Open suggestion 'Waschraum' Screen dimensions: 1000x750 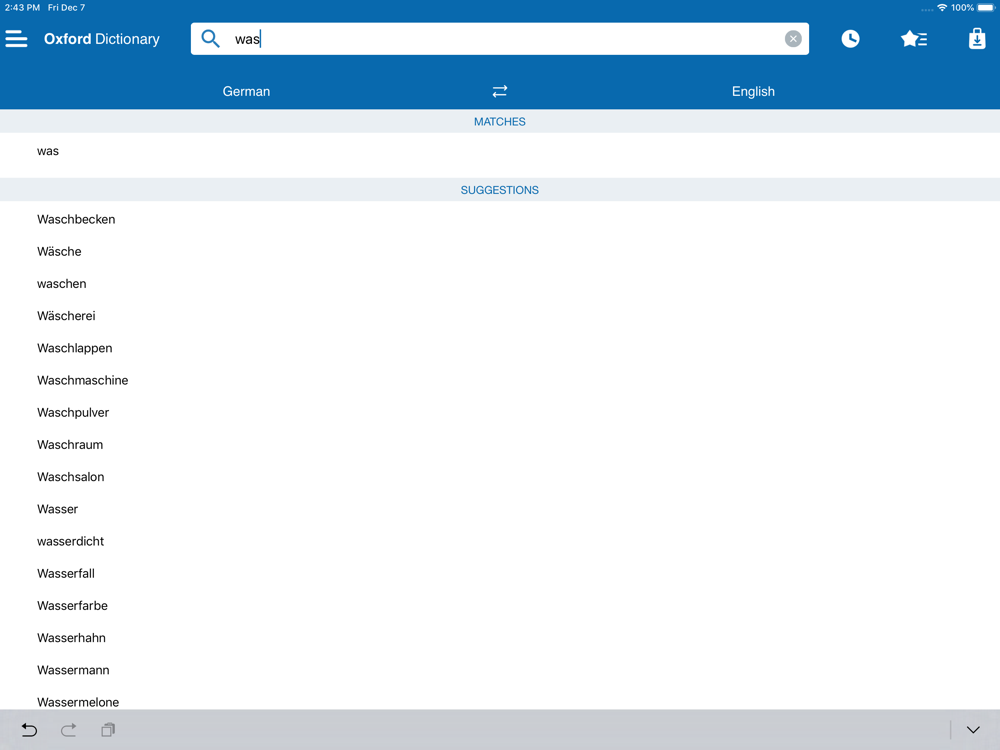(500, 445)
